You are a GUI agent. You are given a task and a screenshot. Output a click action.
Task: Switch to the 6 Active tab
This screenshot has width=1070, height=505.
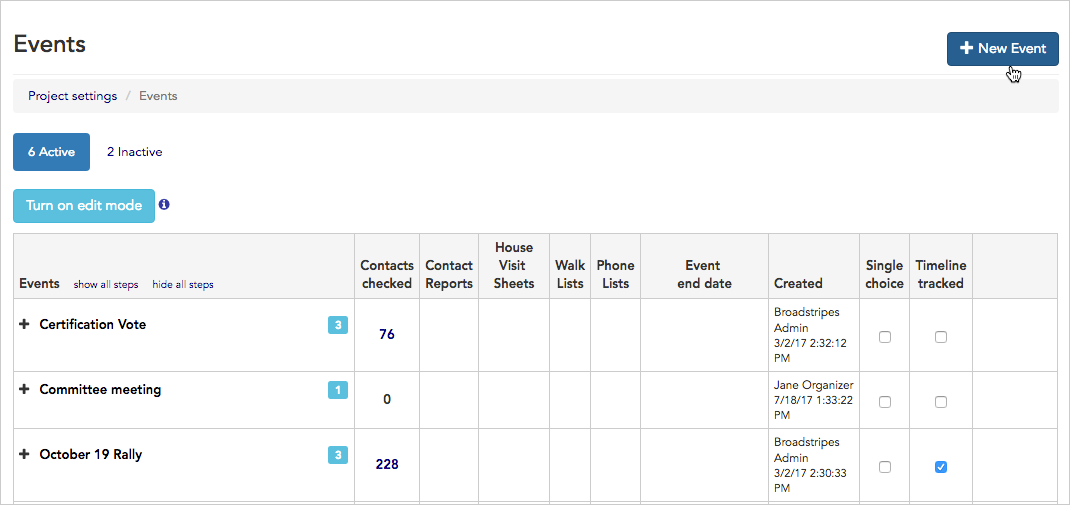coord(51,152)
